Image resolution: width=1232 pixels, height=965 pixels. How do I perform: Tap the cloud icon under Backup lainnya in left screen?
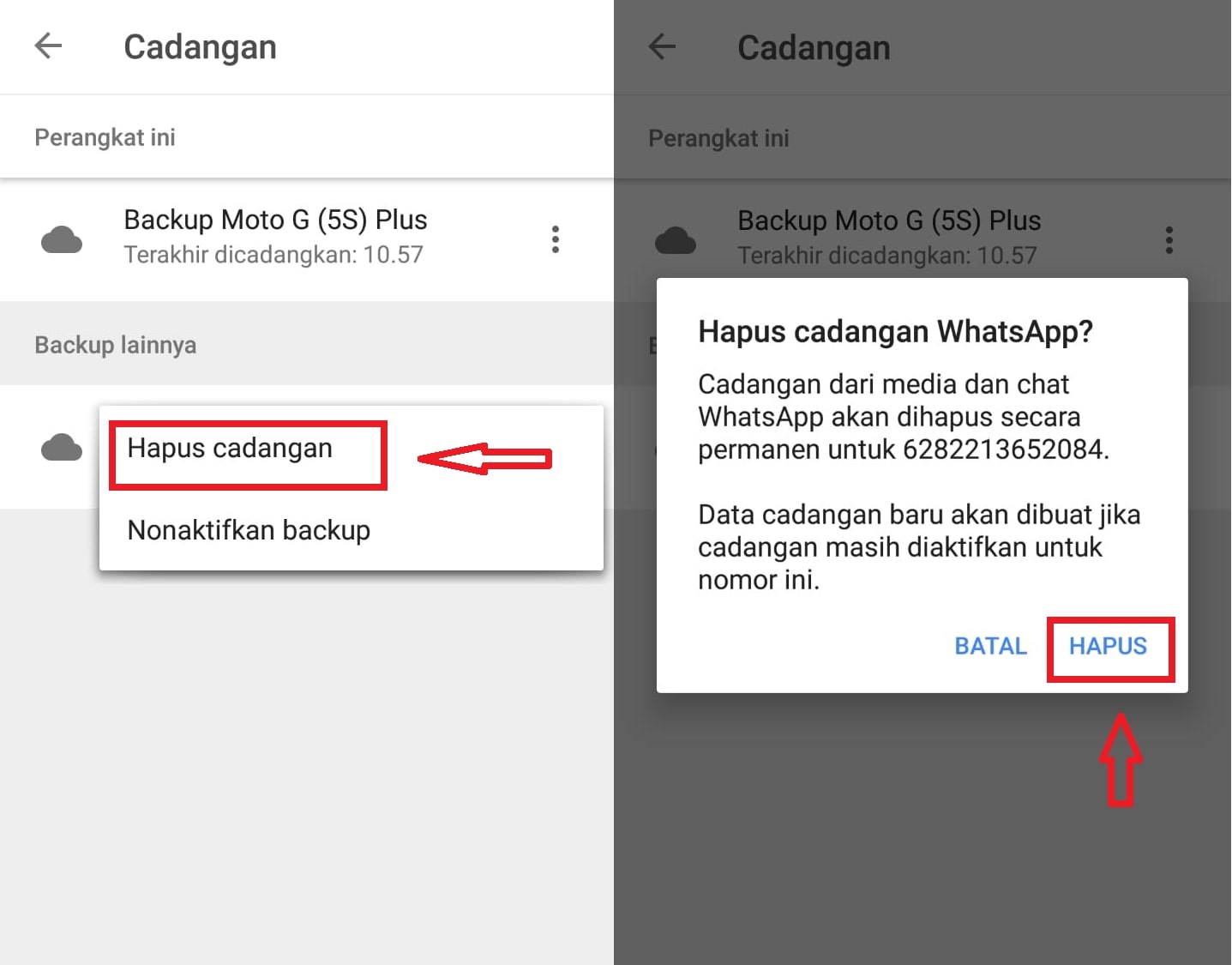[62, 447]
